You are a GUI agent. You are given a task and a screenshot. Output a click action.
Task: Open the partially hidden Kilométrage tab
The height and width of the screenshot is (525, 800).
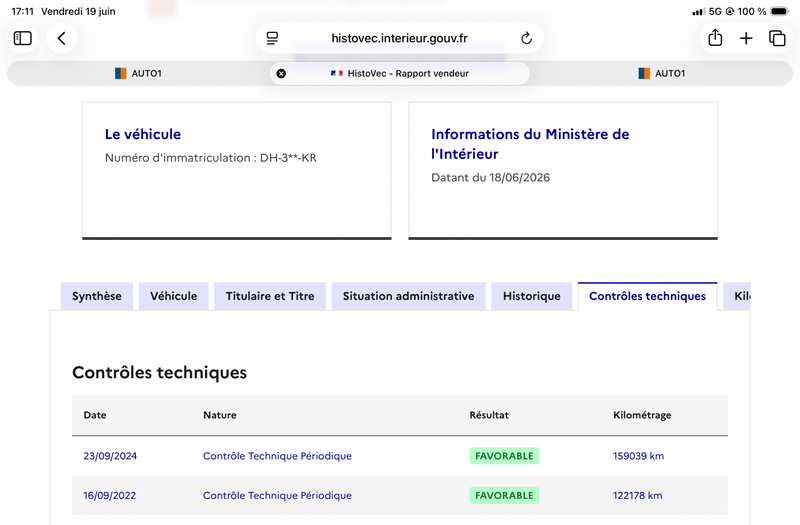click(x=737, y=296)
